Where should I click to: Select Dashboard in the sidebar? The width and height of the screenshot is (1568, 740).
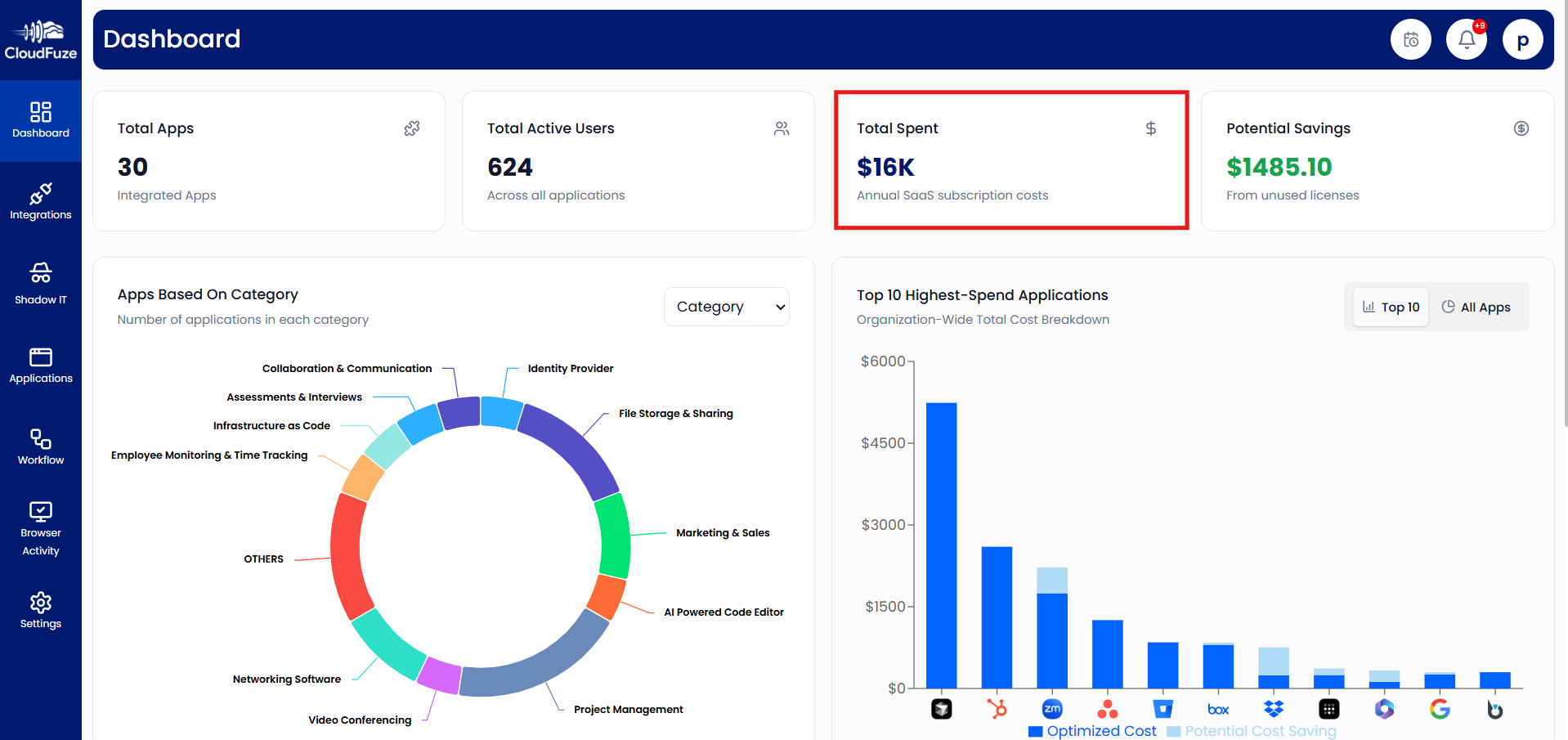pyautogui.click(x=41, y=121)
